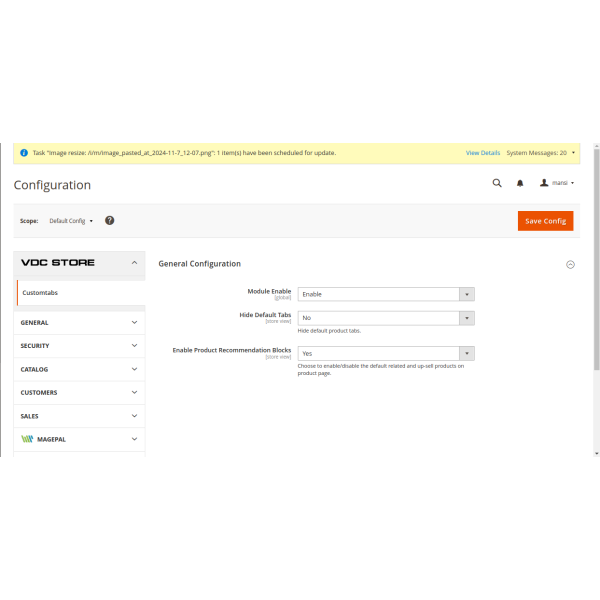The image size is (600, 600).
Task: Expand the system messages arrow
Action: coord(573,153)
